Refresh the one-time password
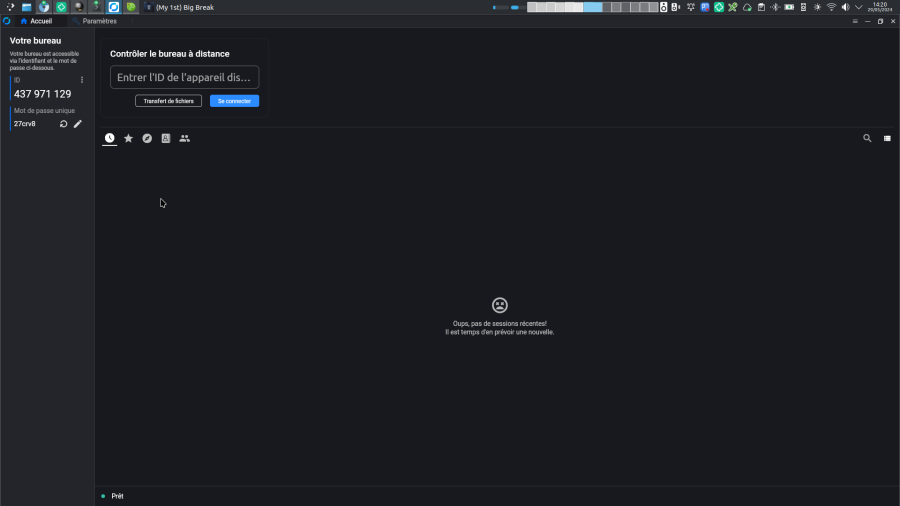Screen dimensions: 900x506 (64, 124)
